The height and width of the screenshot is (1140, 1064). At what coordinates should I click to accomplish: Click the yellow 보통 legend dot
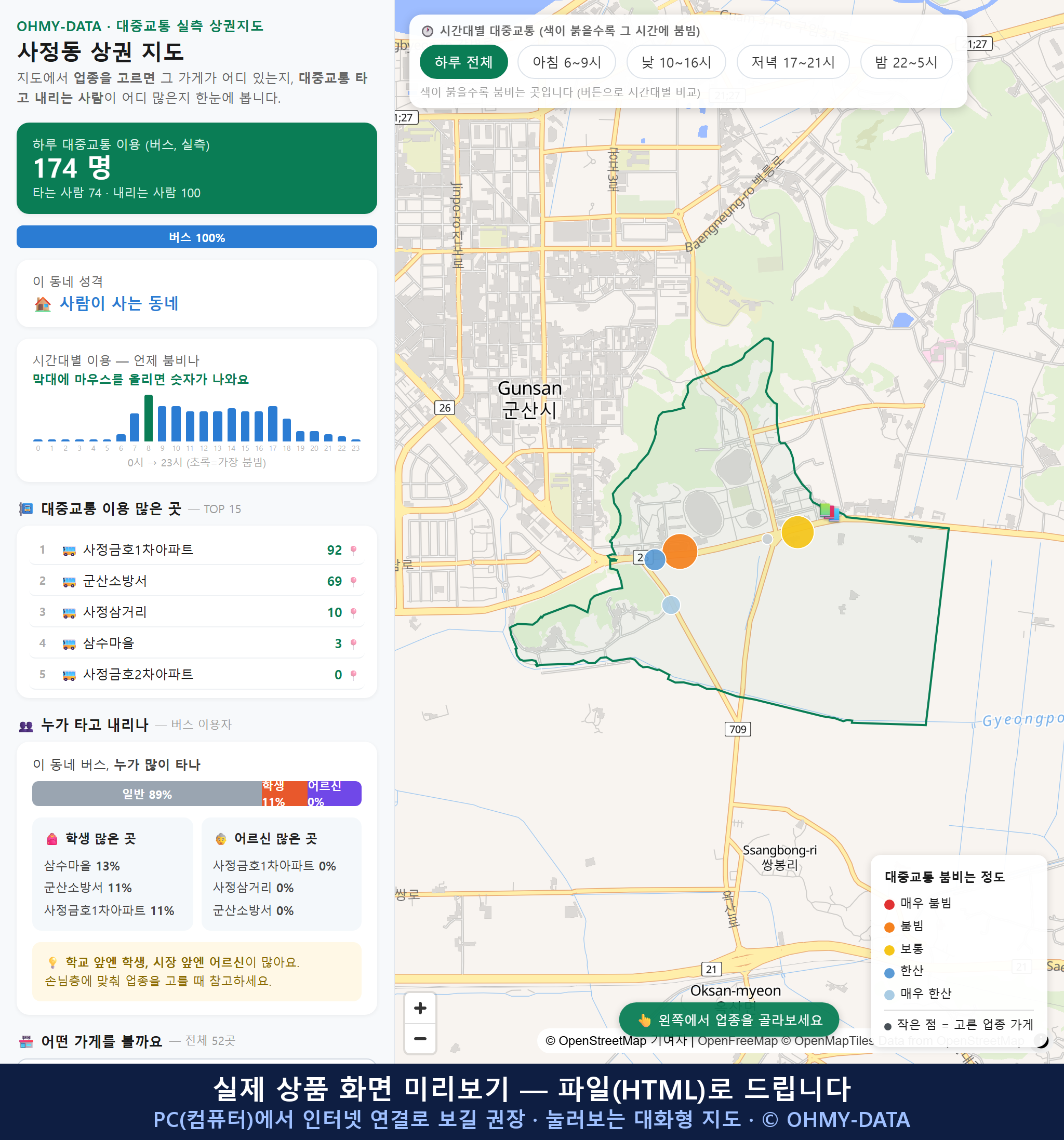pos(889,950)
